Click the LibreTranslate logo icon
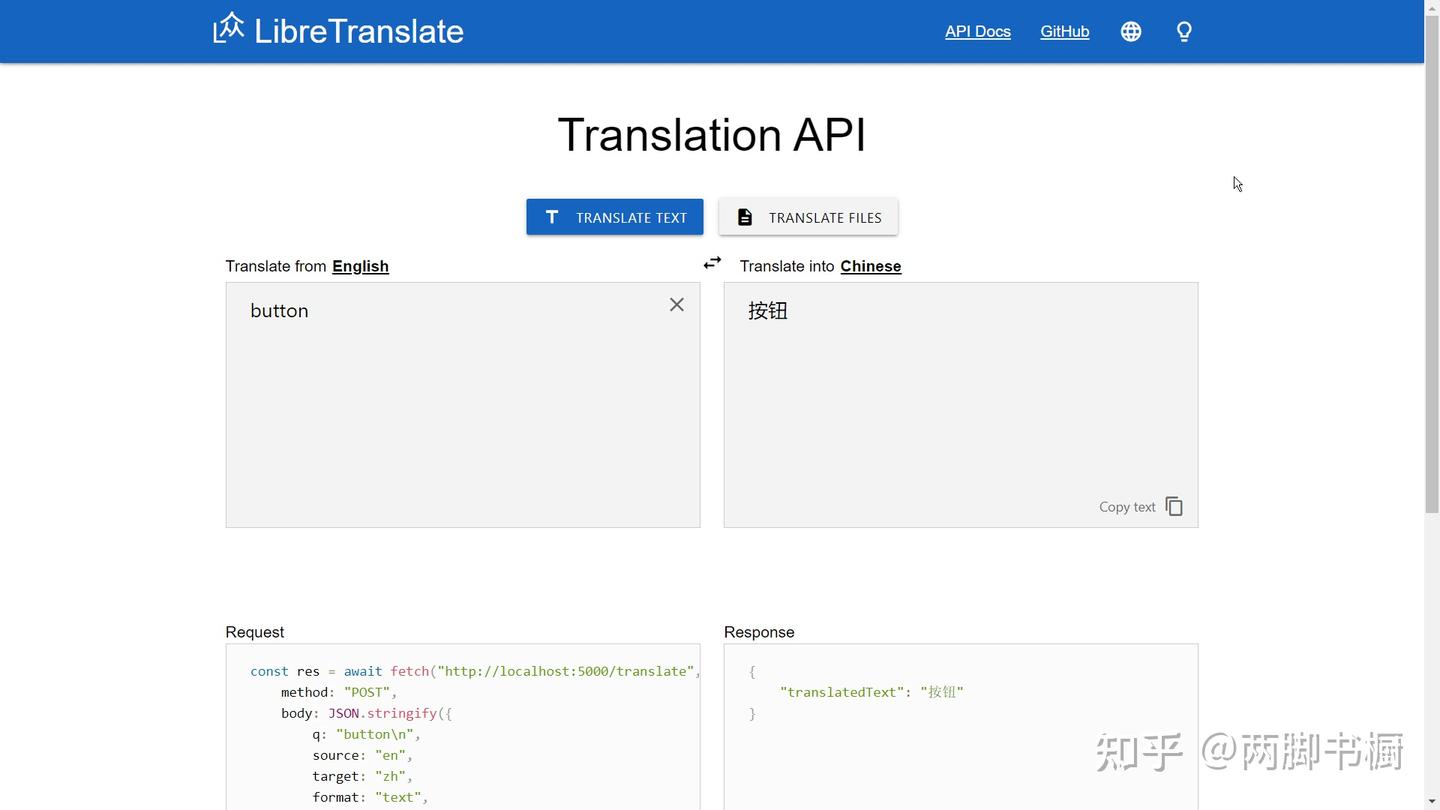The height and width of the screenshot is (810, 1440). tap(228, 29)
